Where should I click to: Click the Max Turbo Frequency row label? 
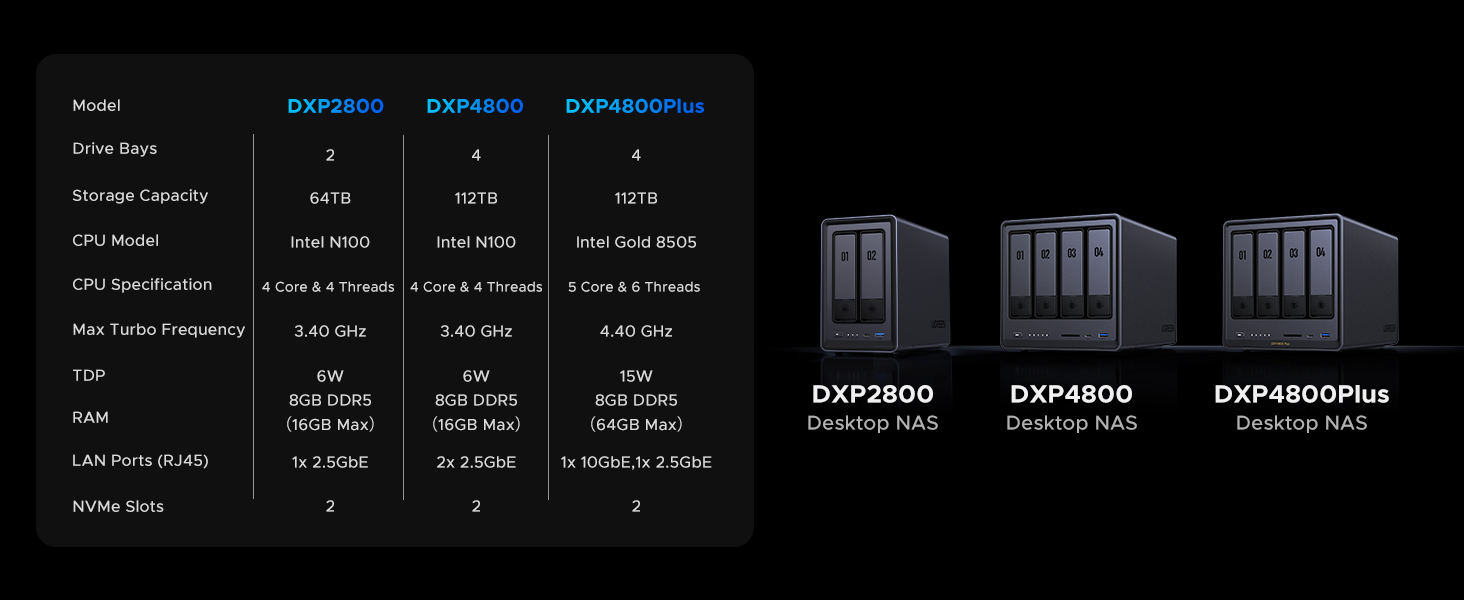pyautogui.click(x=158, y=329)
